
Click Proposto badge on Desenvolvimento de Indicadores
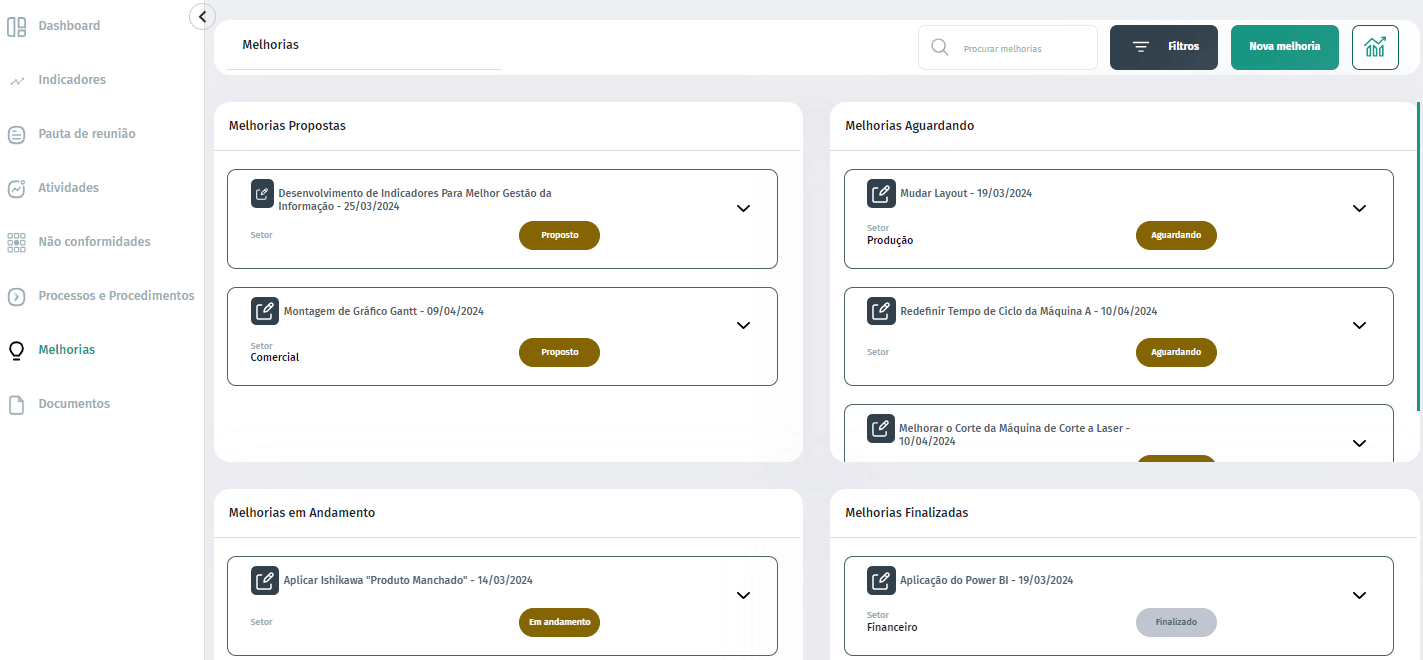point(559,235)
